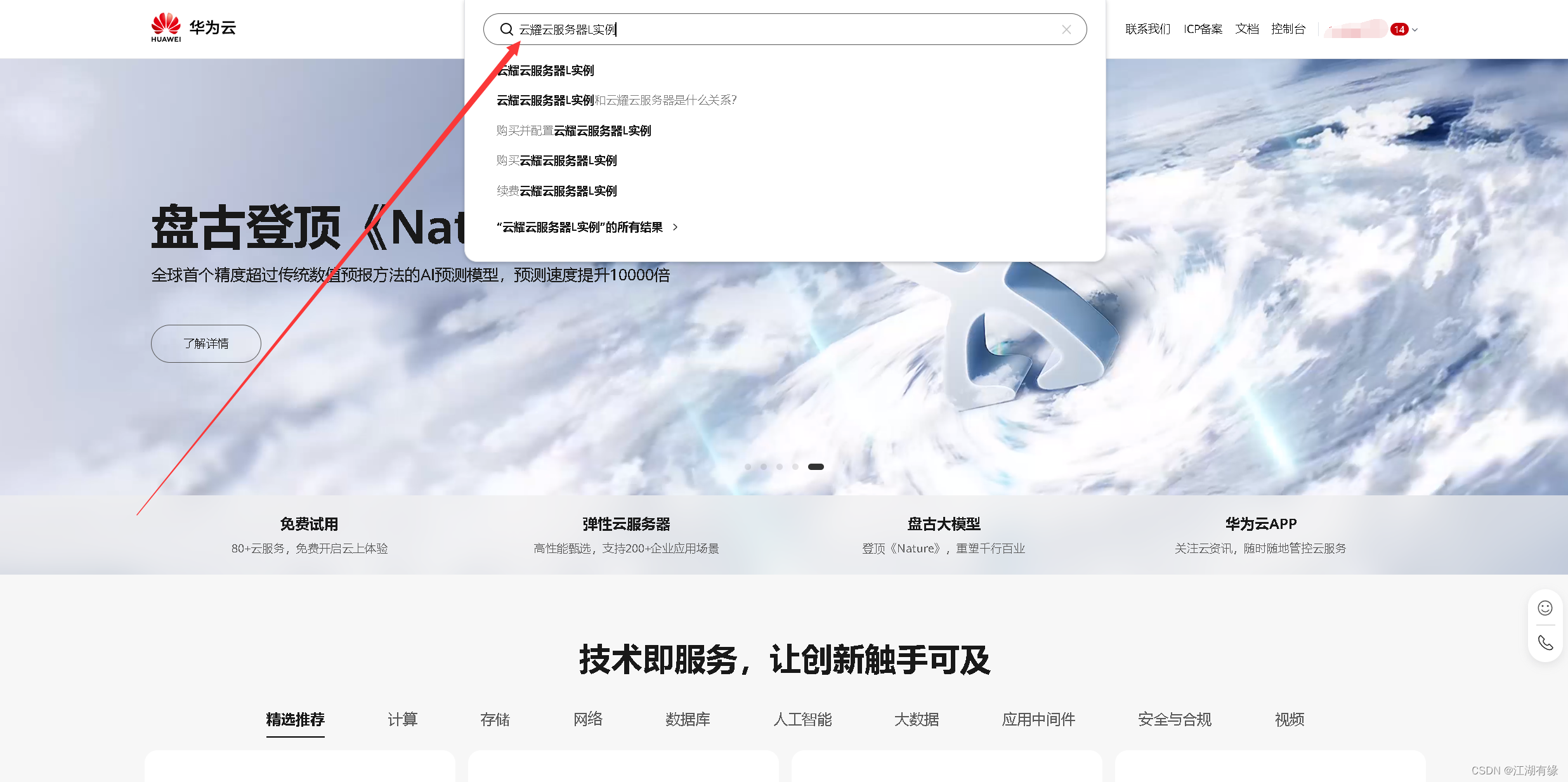
Task: Click the magnifier search icon
Action: point(506,29)
